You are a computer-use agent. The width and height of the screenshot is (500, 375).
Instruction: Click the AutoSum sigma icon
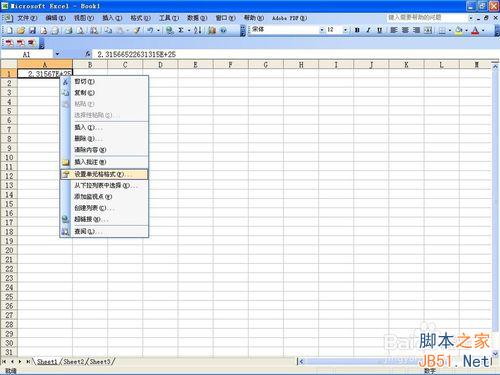[181, 31]
